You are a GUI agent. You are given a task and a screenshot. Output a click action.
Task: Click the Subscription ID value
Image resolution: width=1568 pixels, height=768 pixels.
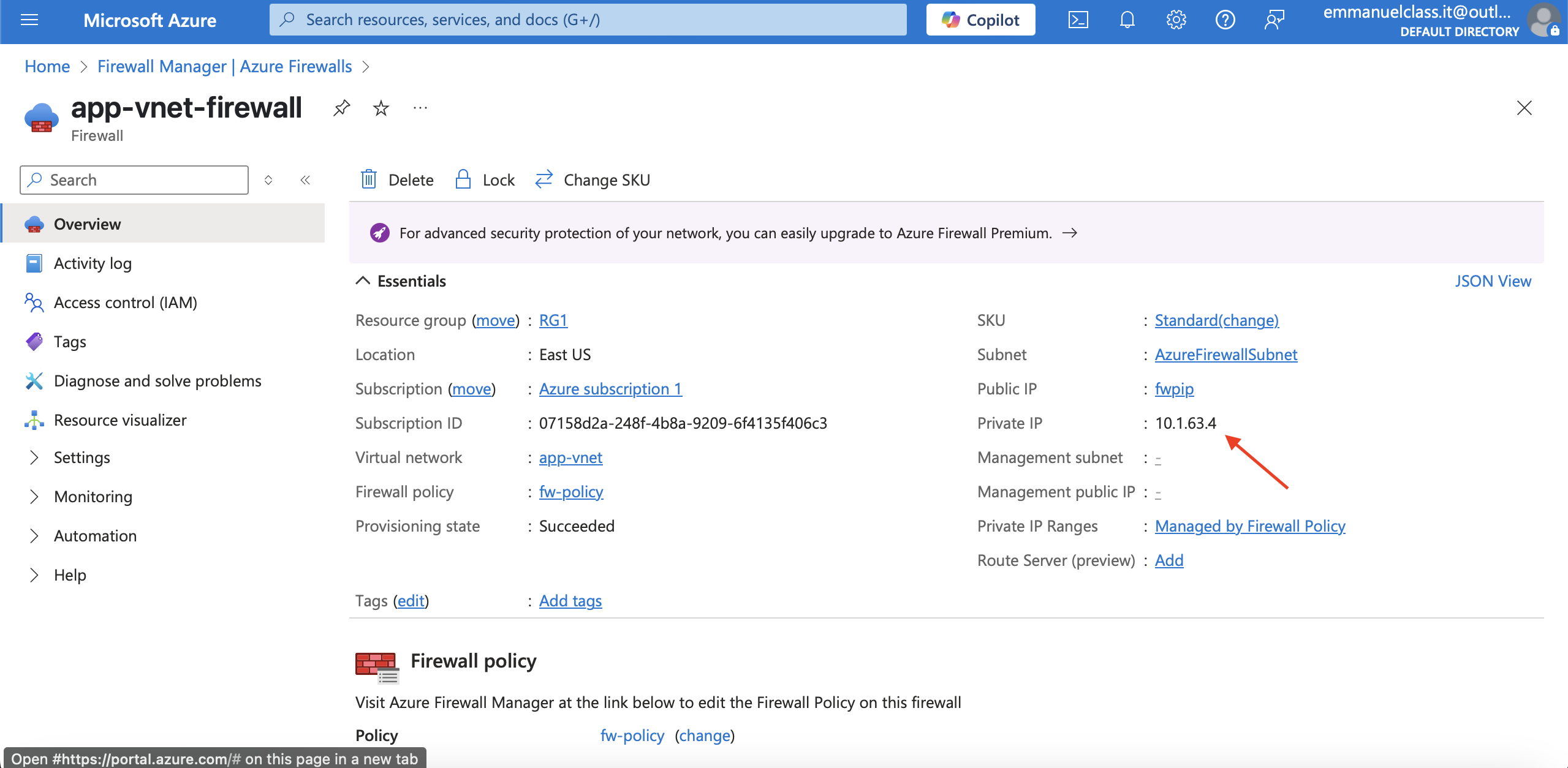coord(683,423)
